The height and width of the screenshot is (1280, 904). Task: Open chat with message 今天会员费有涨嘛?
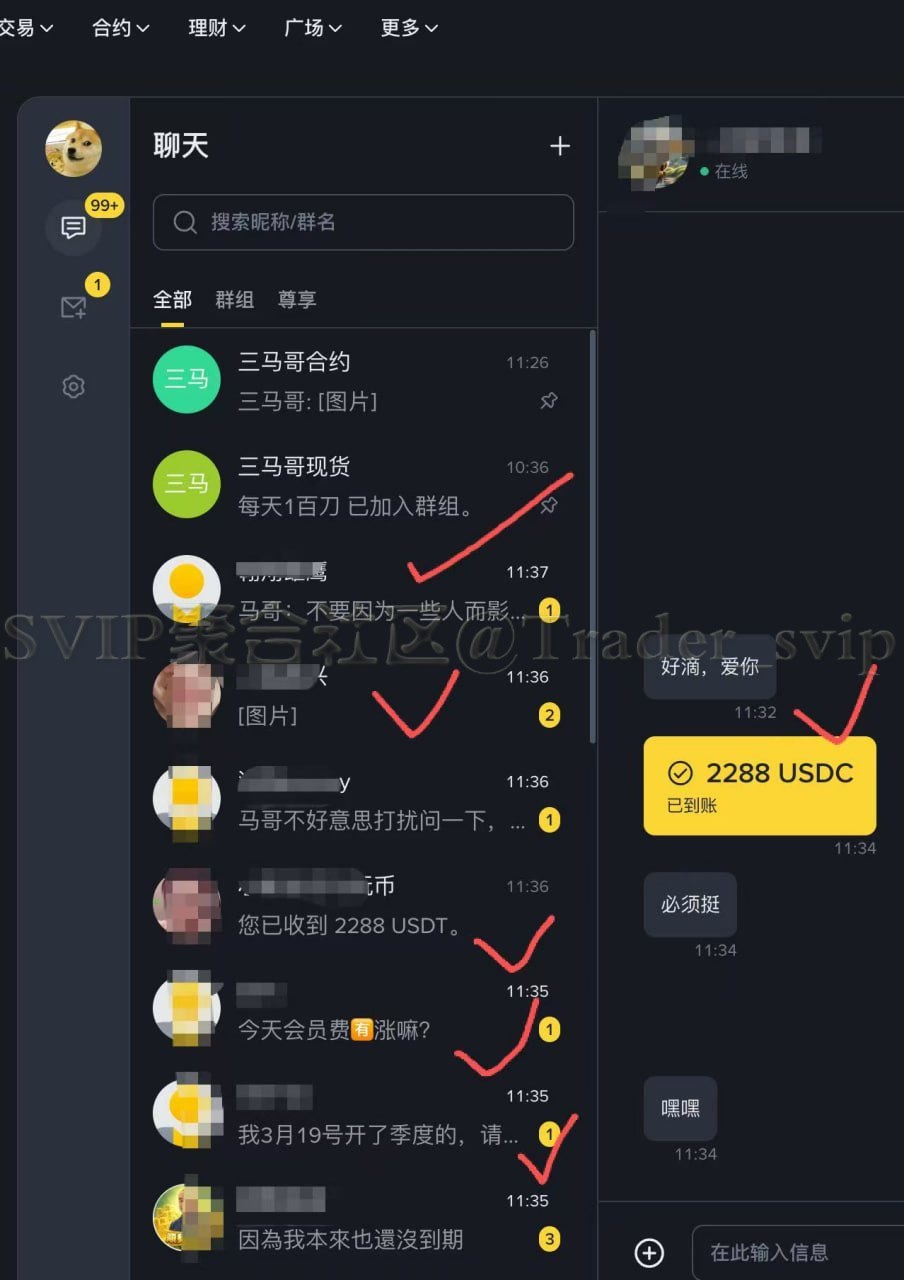click(x=364, y=1010)
